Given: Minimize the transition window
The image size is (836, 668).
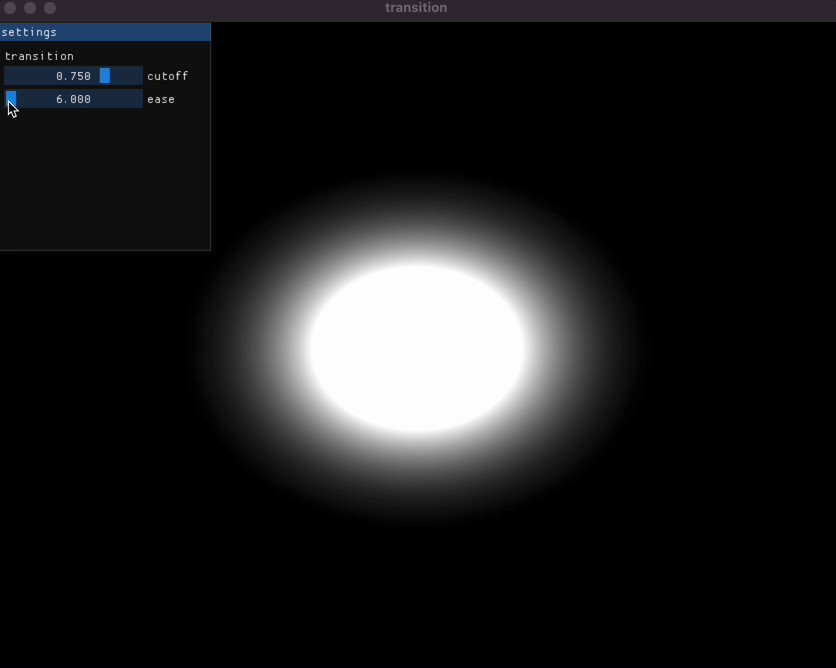Looking at the screenshot, I should tap(30, 8).
